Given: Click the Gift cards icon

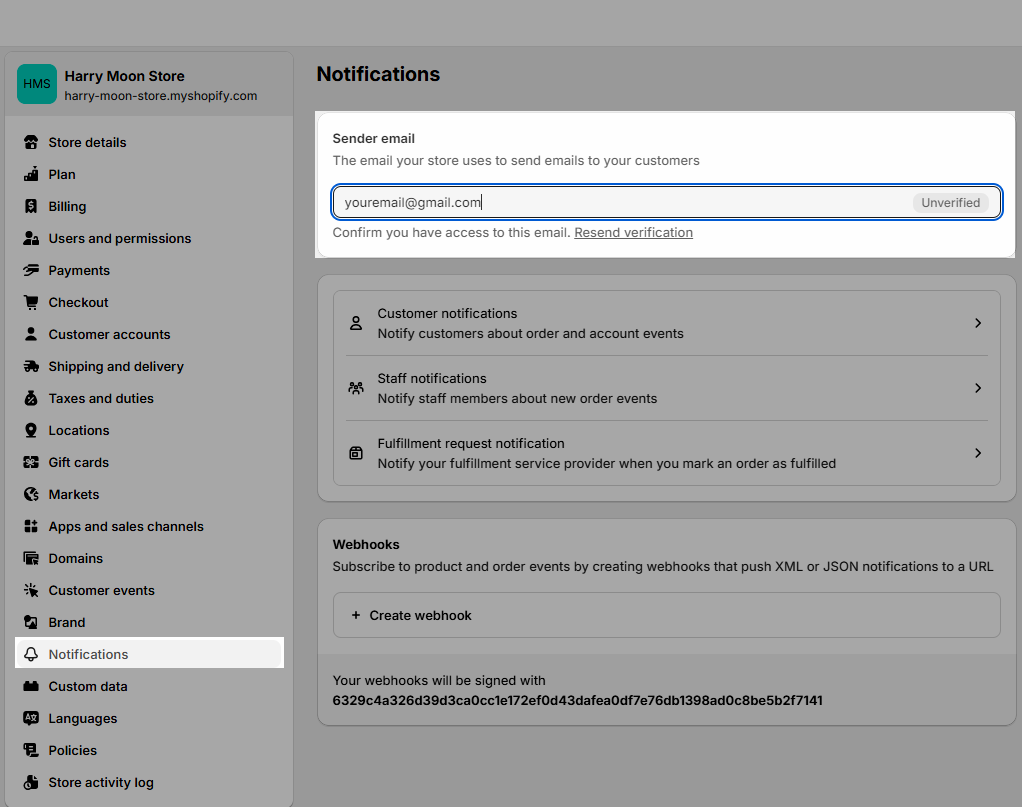Looking at the screenshot, I should (x=31, y=462).
